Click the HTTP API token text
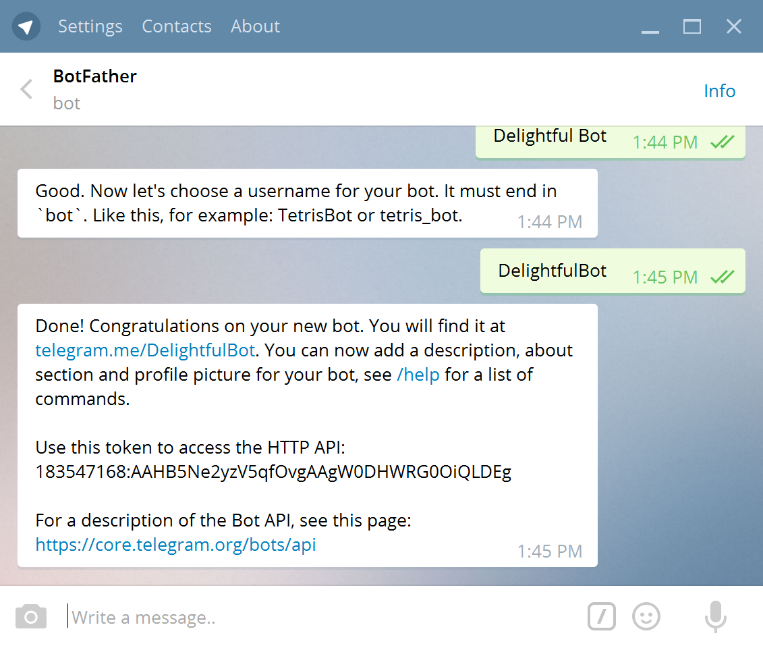Screen dimensions: 763x648 click(273, 472)
